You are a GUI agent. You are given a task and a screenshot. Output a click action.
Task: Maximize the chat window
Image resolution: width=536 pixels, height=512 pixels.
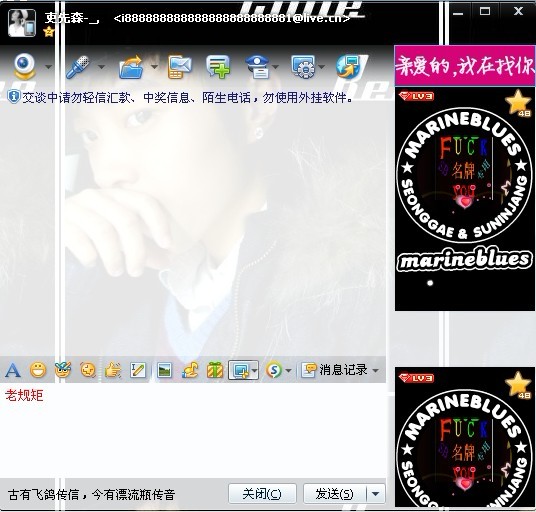coord(485,12)
